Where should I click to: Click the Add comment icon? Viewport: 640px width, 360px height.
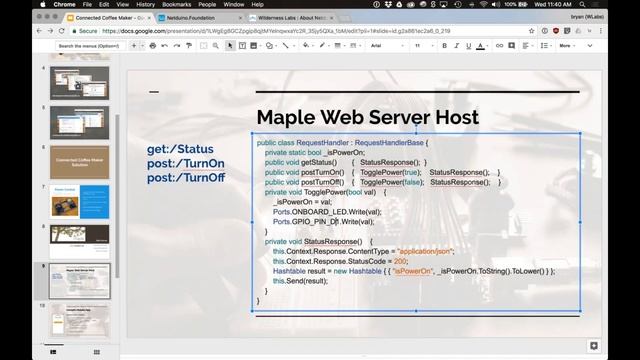[511, 46]
